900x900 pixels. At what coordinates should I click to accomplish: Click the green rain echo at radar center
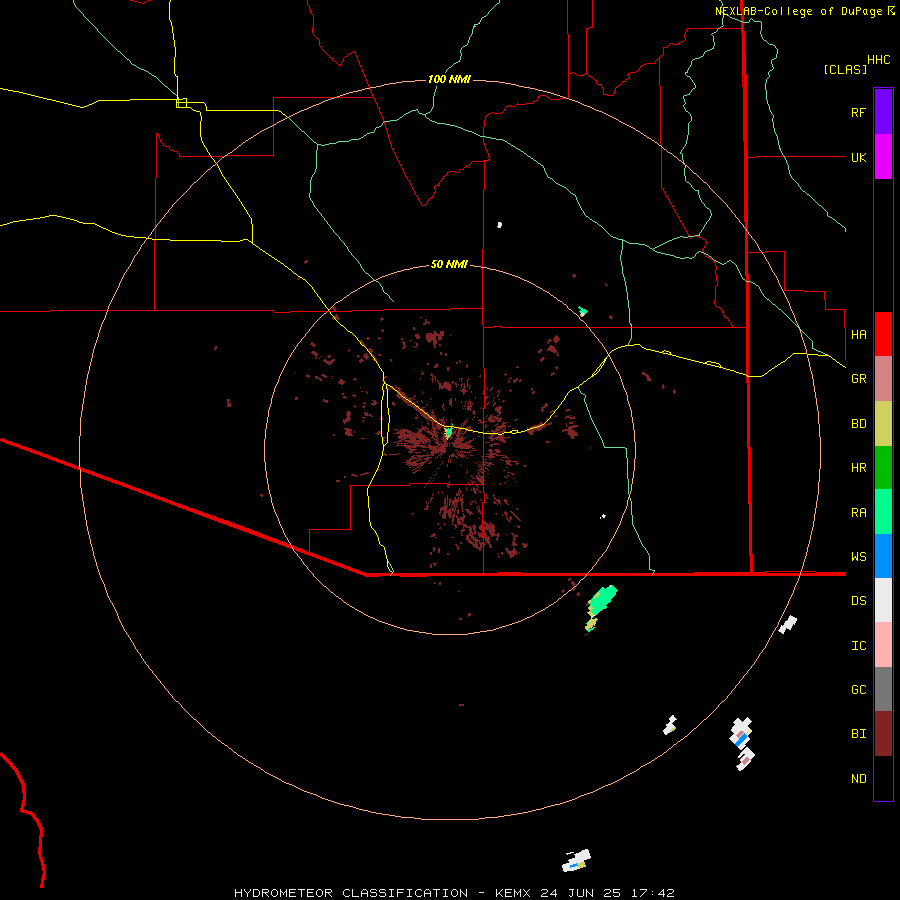[x=449, y=432]
